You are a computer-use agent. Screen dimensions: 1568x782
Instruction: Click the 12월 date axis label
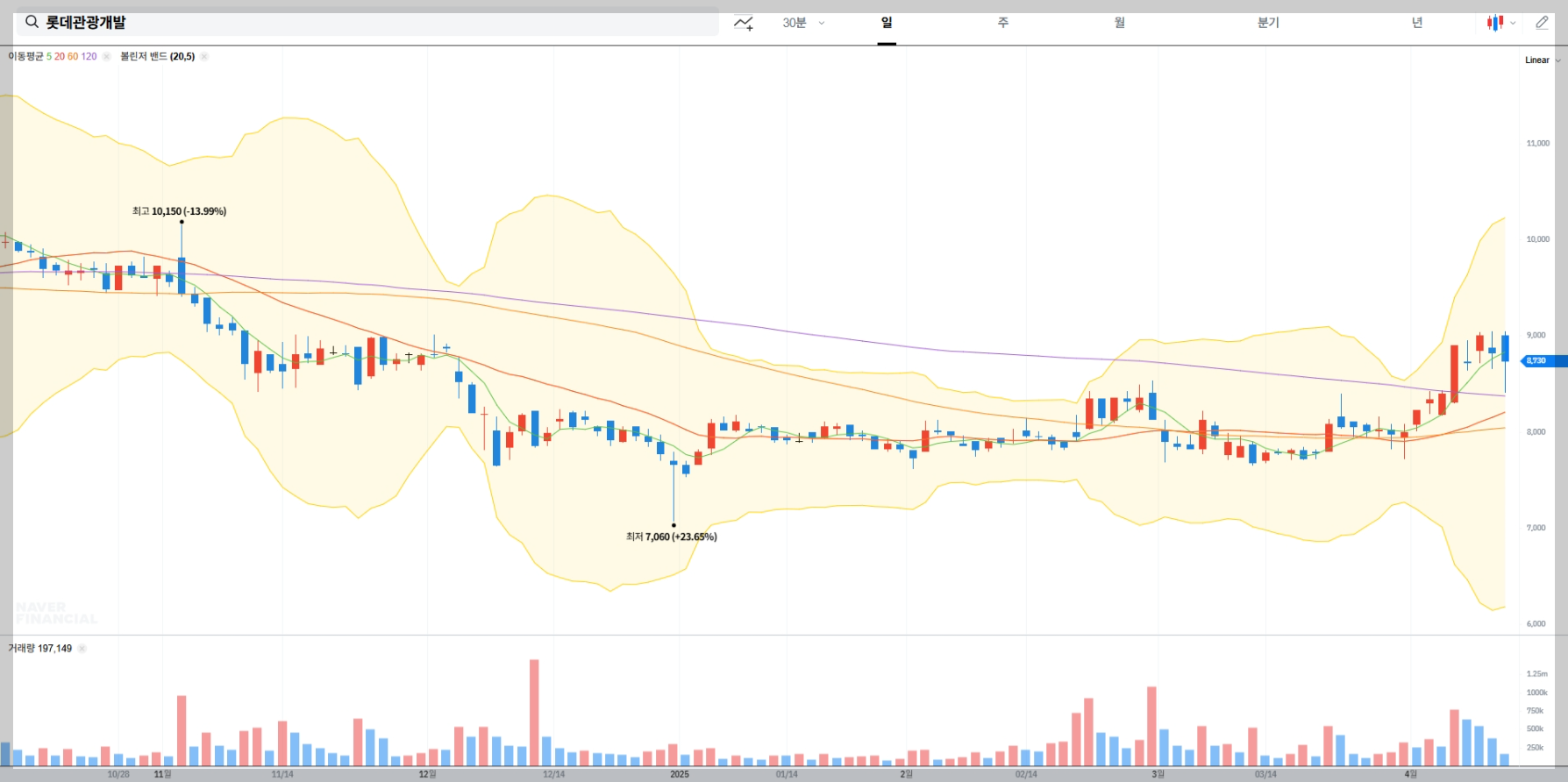point(427,774)
